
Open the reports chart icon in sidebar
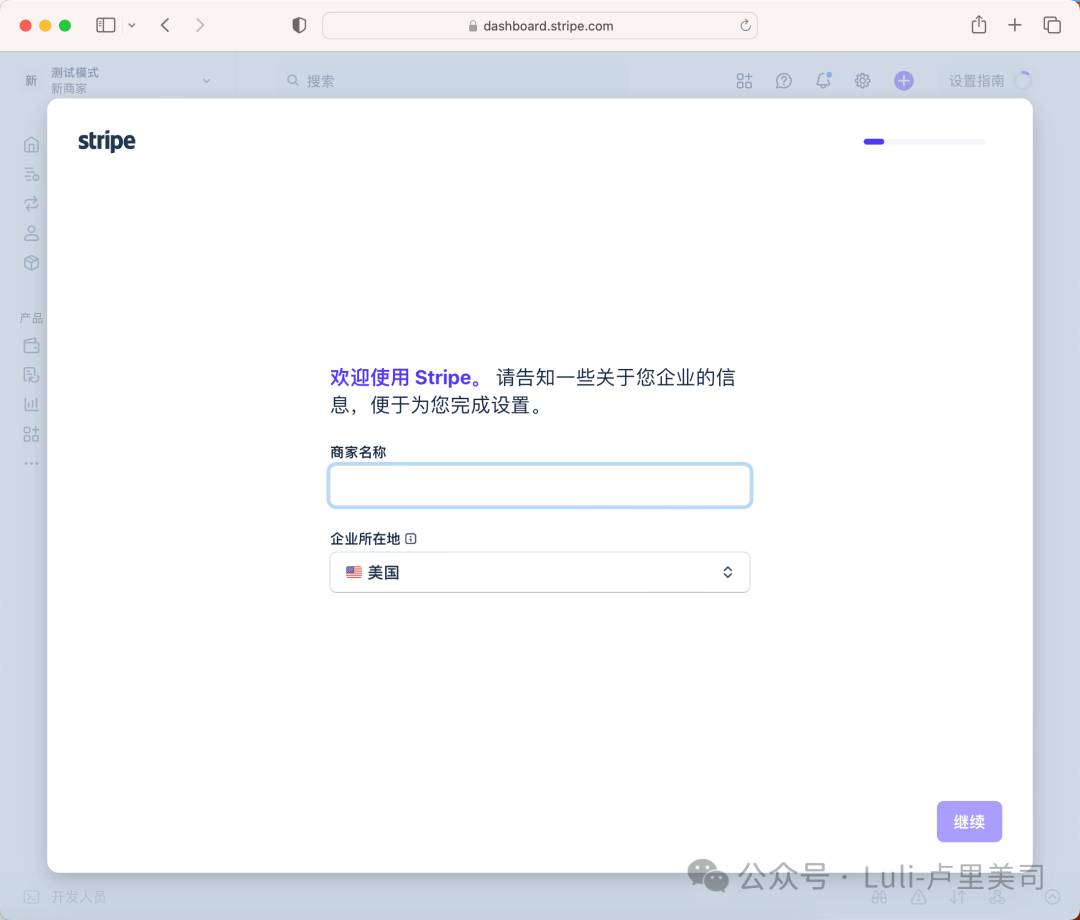(x=31, y=404)
